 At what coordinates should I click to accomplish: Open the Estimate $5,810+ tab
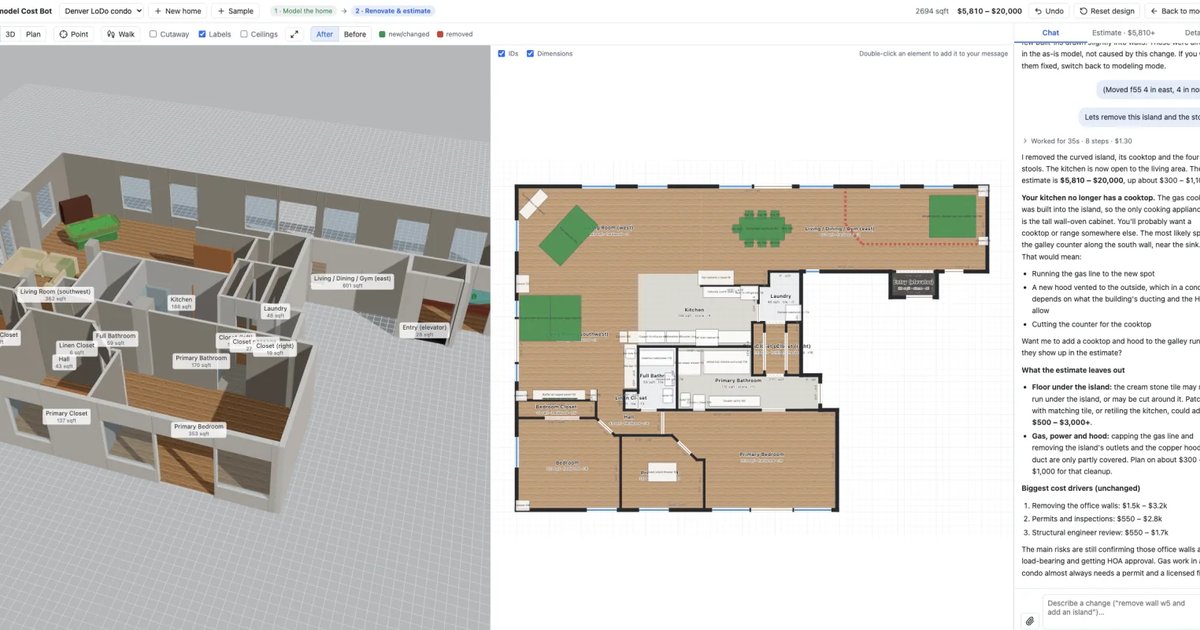pos(1123,33)
